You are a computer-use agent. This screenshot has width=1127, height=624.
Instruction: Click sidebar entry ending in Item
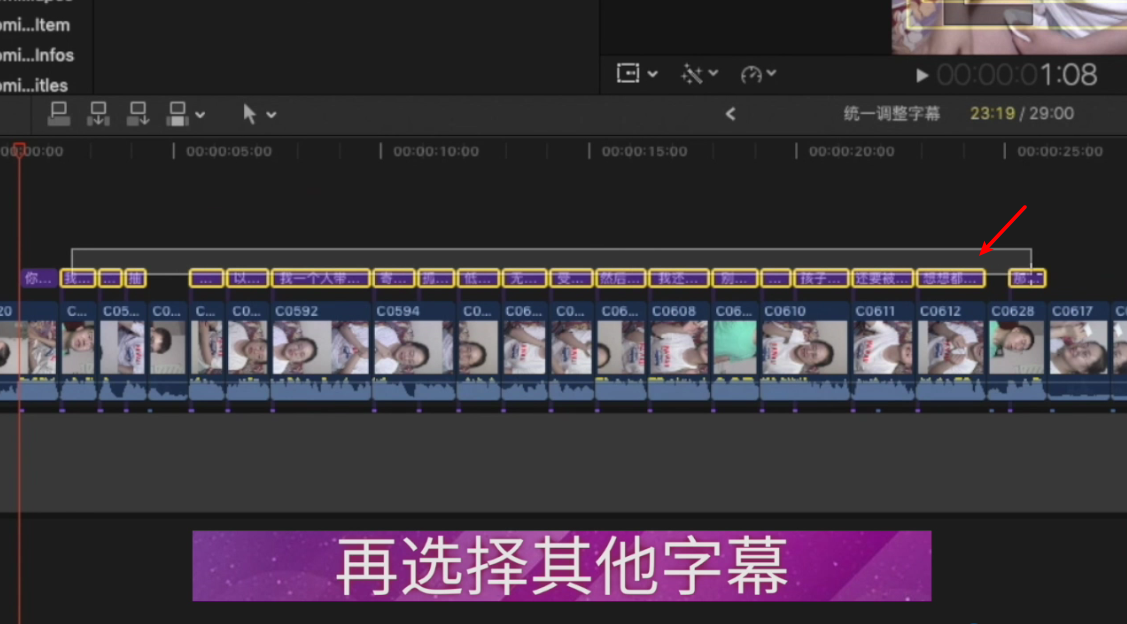click(x=35, y=25)
